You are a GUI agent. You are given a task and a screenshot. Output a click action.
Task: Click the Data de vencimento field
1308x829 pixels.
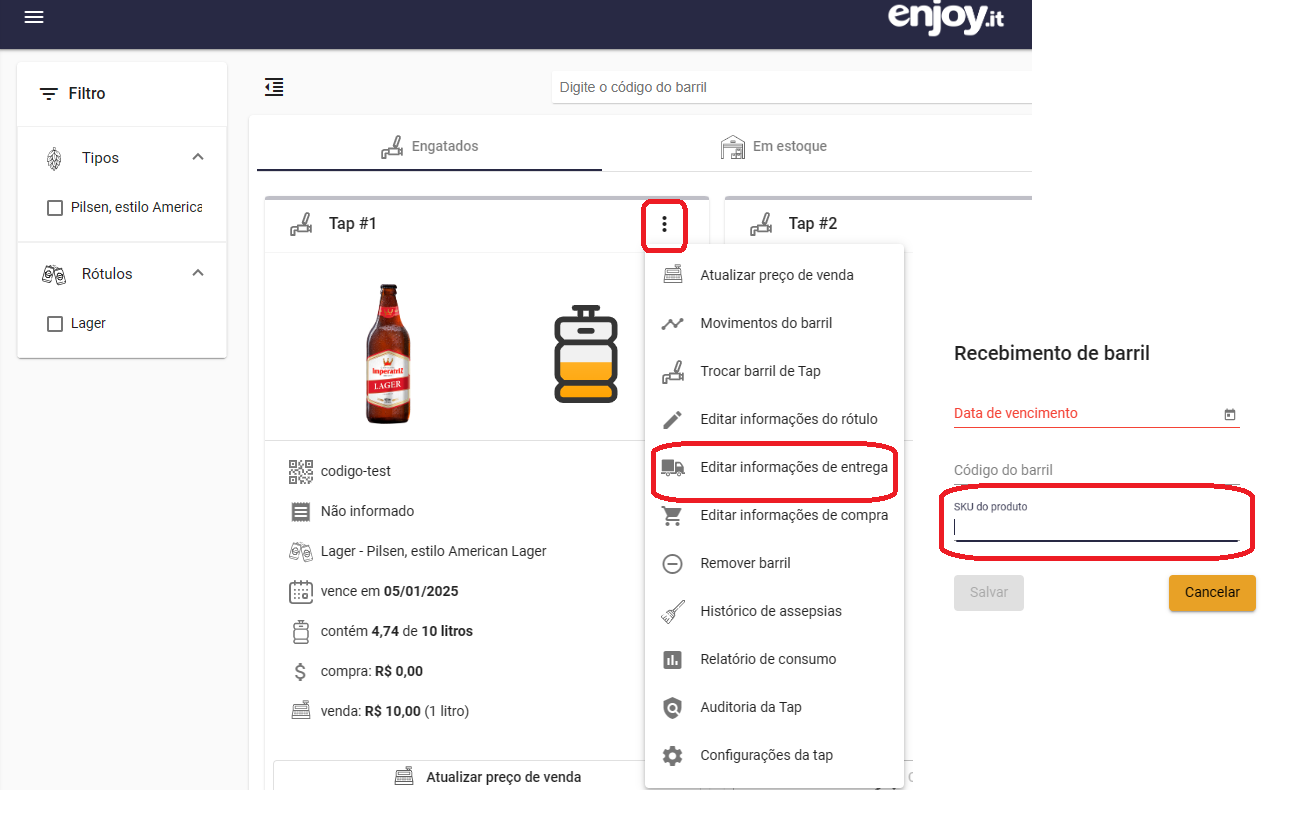pyautogui.click(x=1097, y=414)
